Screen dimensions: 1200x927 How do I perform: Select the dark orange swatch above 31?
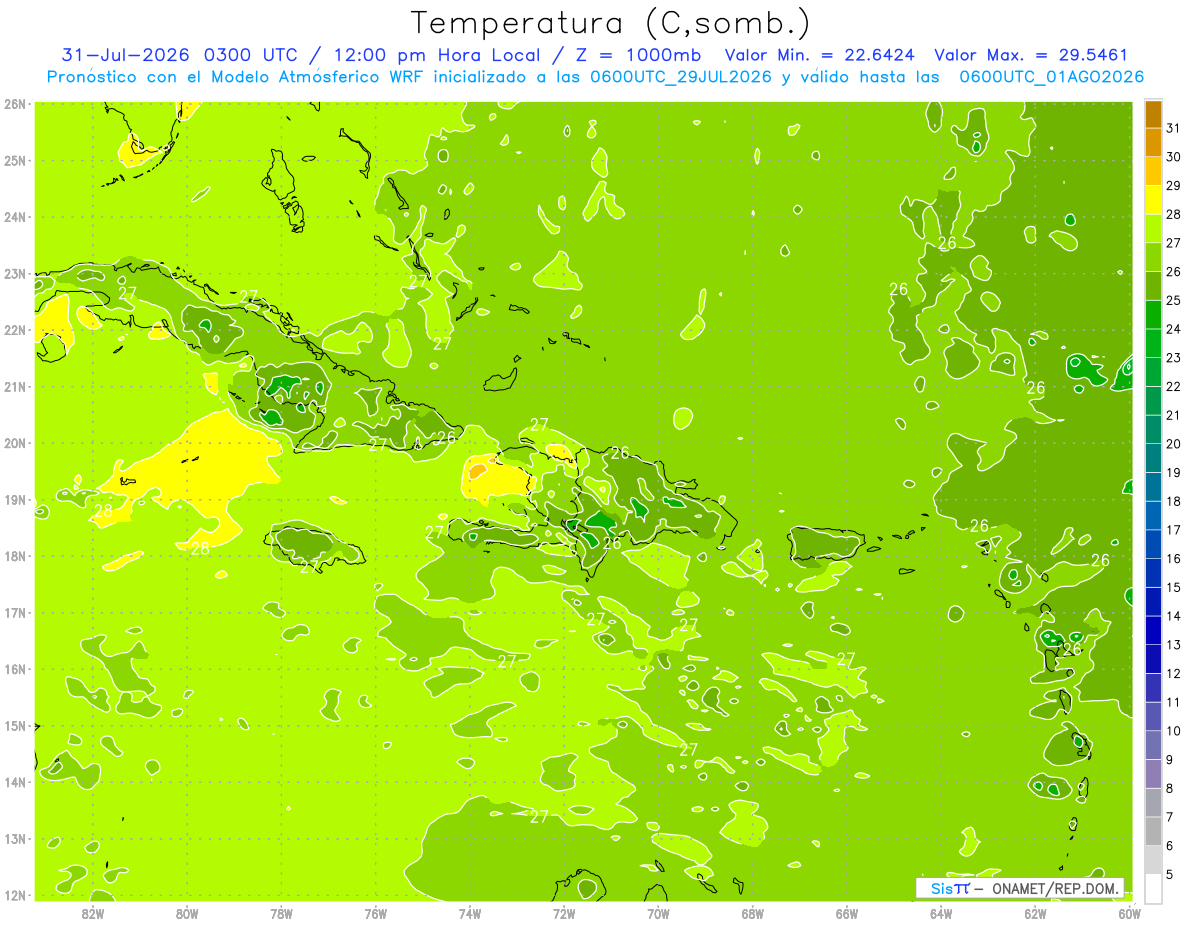1153,114
